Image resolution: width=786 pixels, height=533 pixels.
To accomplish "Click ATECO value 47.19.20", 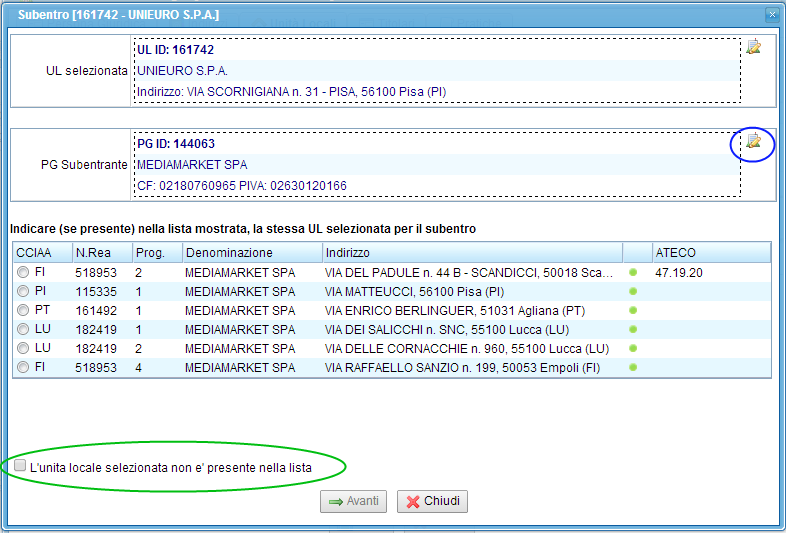I will point(679,273).
